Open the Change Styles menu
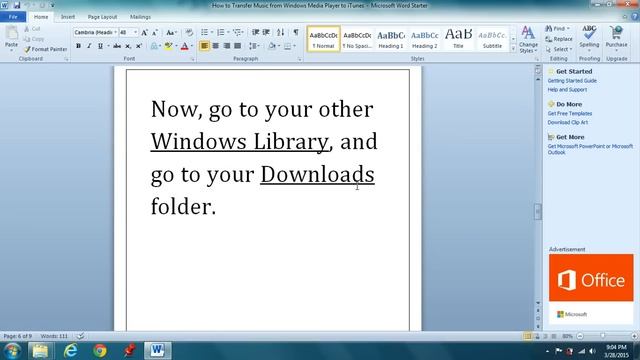Screen dimensions: 640x360 (528, 40)
